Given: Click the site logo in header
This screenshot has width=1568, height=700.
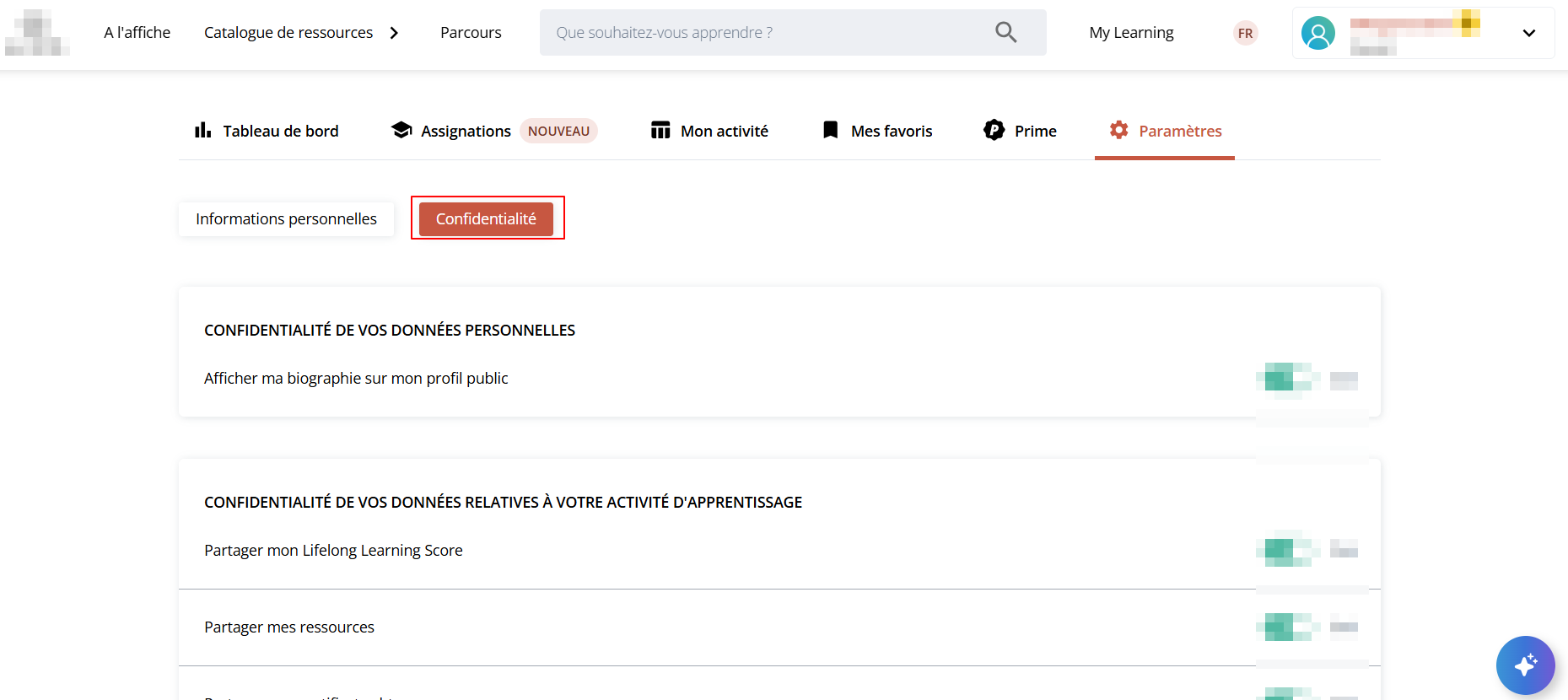Looking at the screenshot, I should (x=37, y=33).
